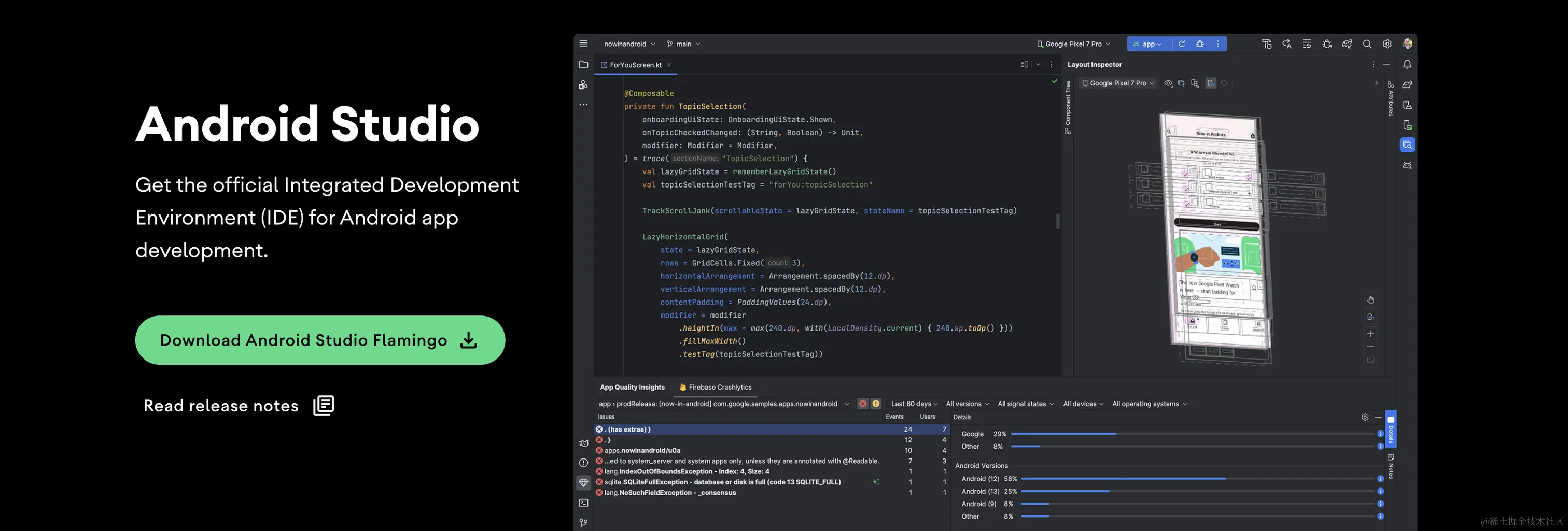Screen dimensions: 1568x531
Task: Open the Notes vertical tab
Action: 1390,466
